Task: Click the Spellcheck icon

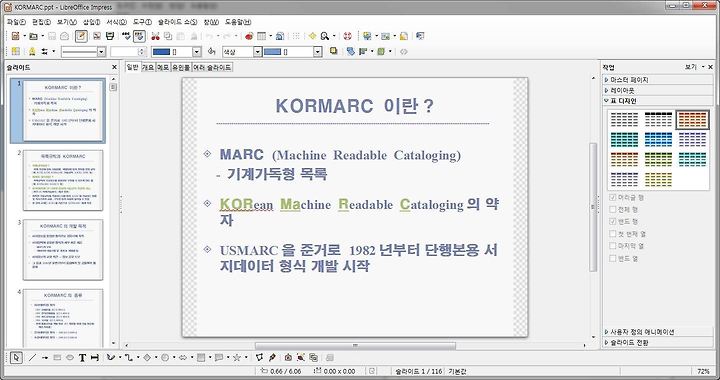Action: [x=126, y=36]
